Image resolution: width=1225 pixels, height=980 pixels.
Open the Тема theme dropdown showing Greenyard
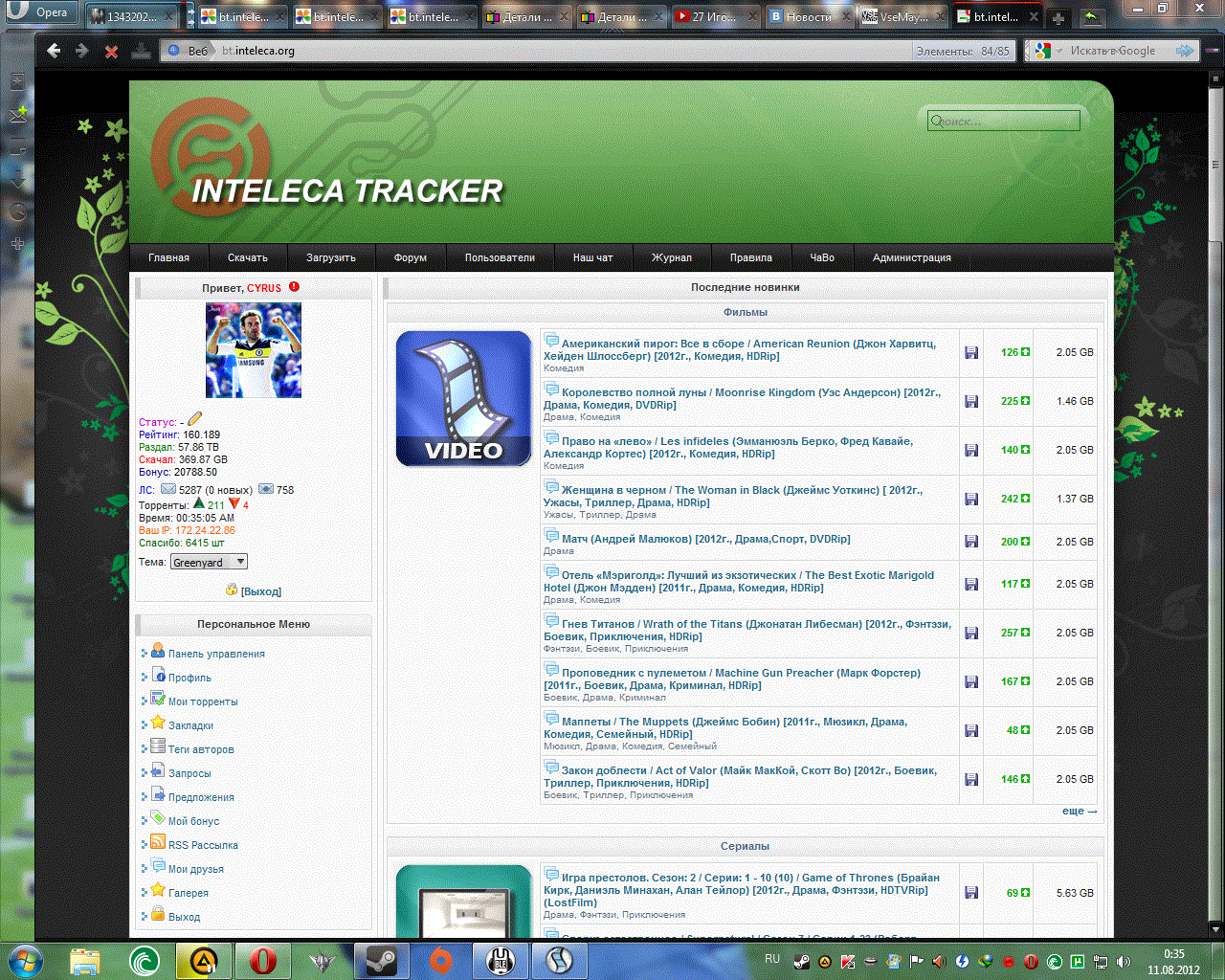209,562
